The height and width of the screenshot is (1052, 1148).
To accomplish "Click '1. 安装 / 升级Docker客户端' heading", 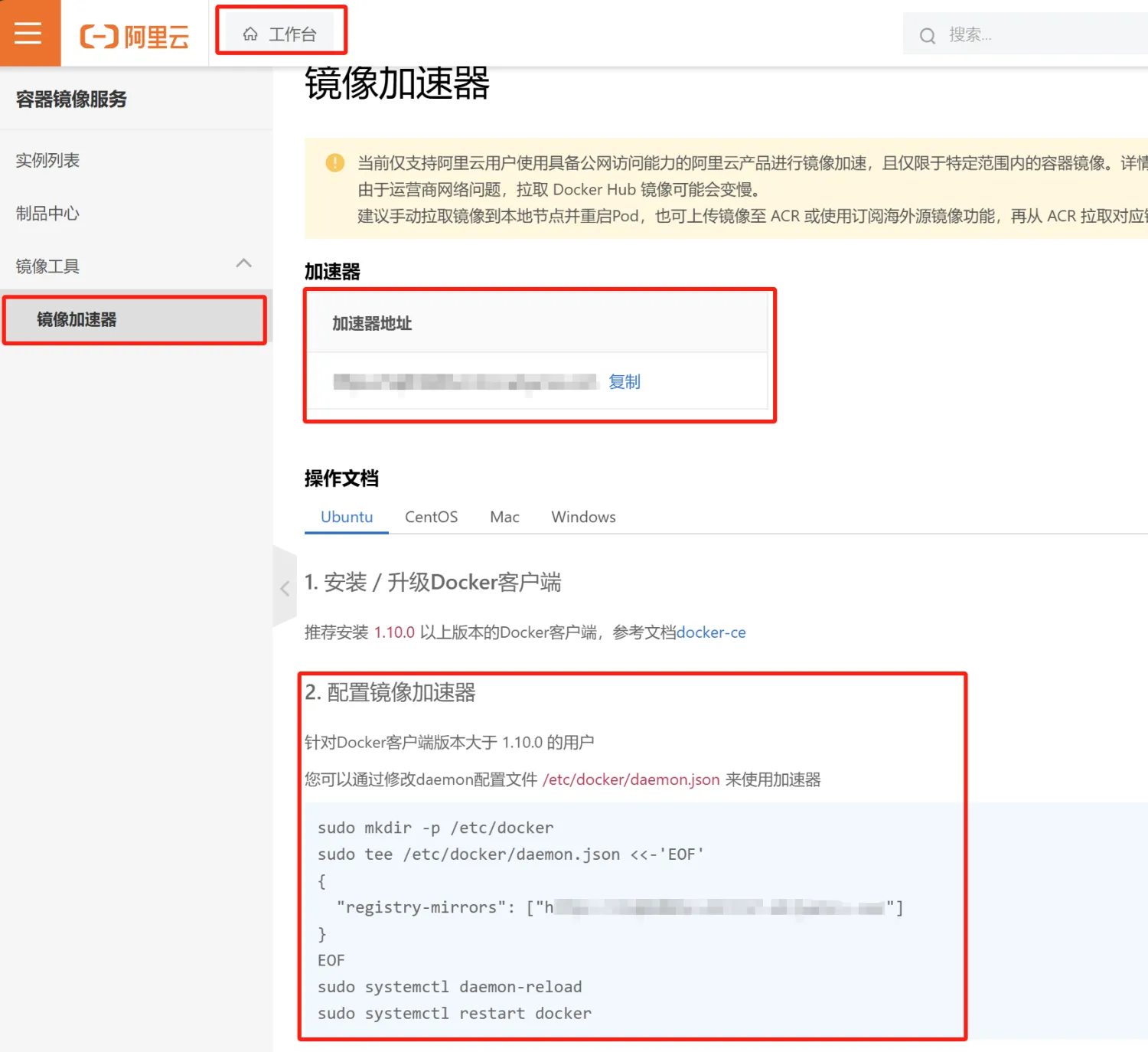I will pyautogui.click(x=433, y=583).
